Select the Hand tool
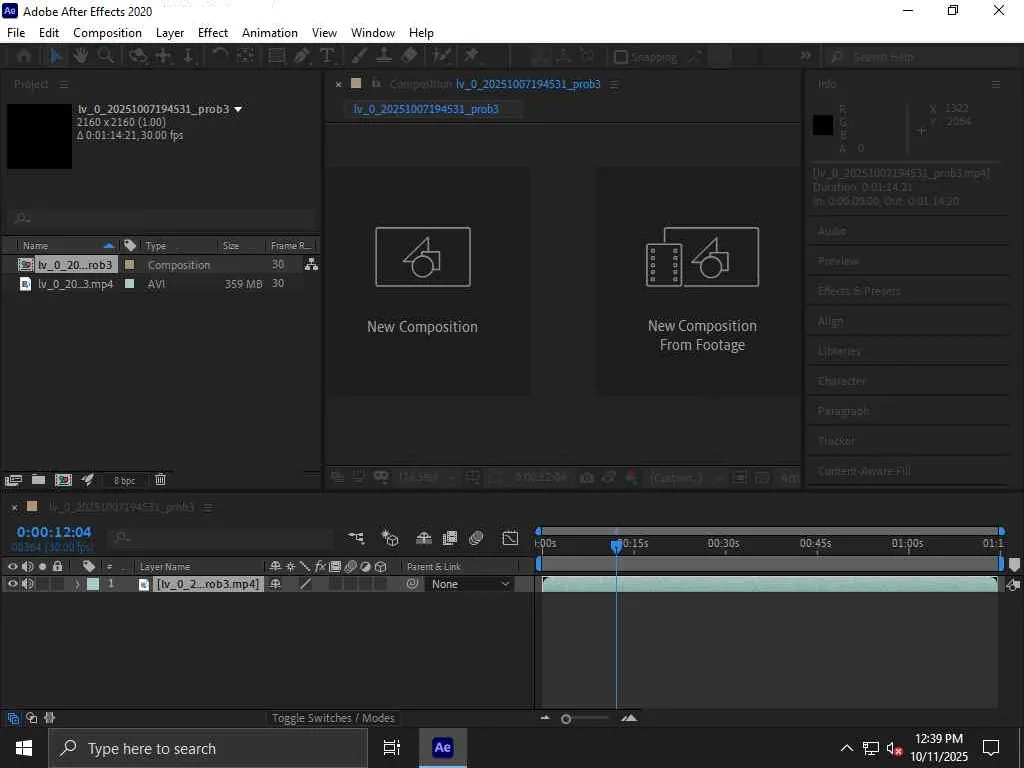Image resolution: width=1024 pixels, height=768 pixels. pos(80,57)
